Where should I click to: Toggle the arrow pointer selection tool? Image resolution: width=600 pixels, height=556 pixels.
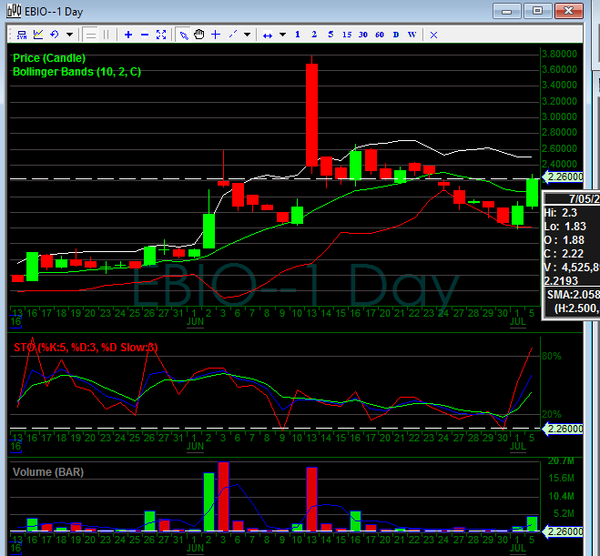(184, 35)
